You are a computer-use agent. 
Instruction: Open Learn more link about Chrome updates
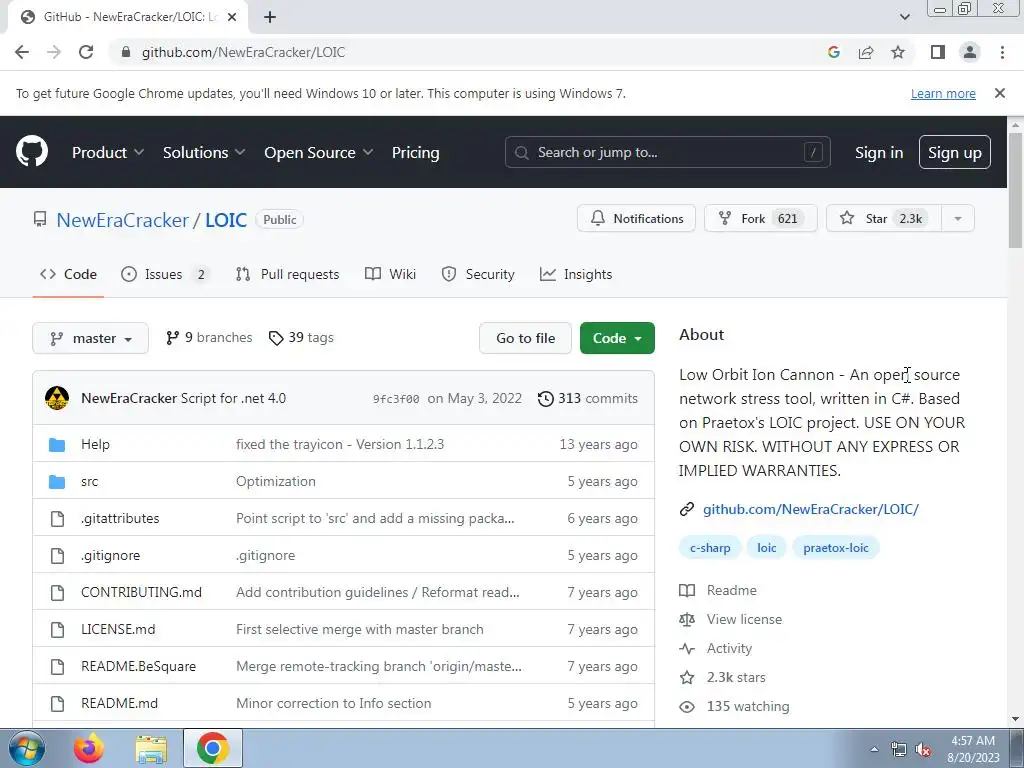point(943,93)
